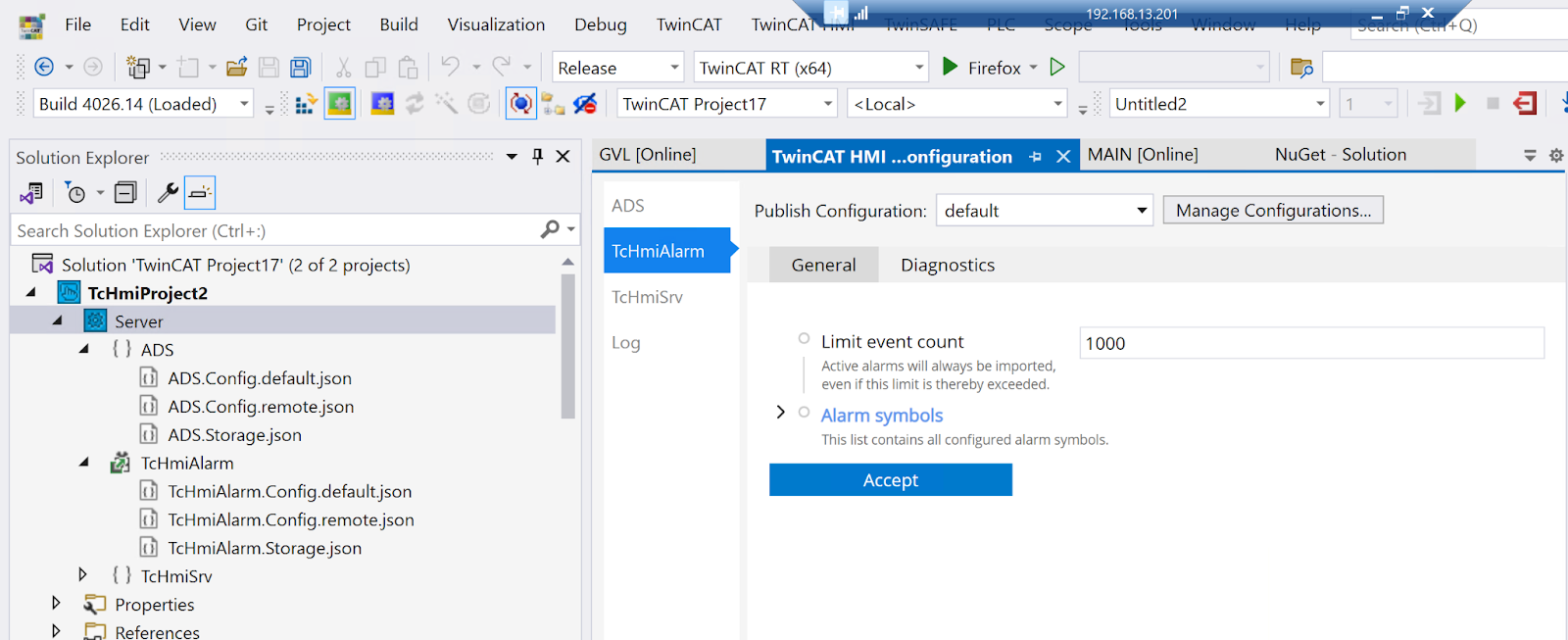1568x640 pixels.
Task: Open the Visualization menu
Action: point(496,25)
